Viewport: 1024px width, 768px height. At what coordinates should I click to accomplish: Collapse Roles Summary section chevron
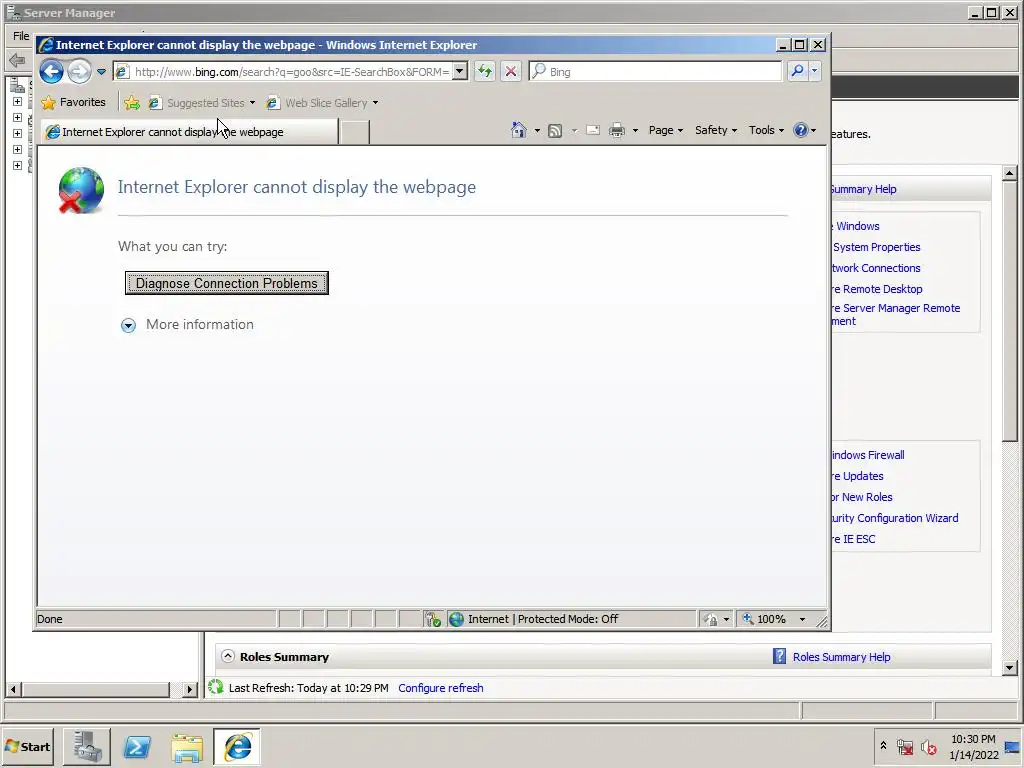227,656
